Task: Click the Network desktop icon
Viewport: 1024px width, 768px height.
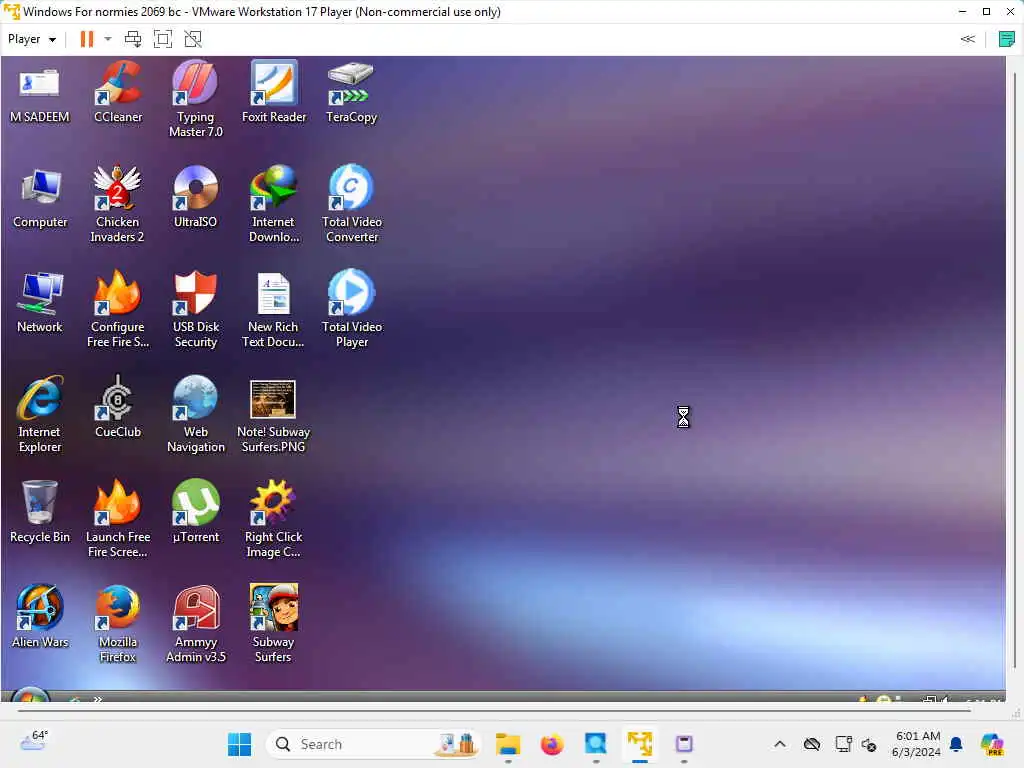Action: click(40, 304)
